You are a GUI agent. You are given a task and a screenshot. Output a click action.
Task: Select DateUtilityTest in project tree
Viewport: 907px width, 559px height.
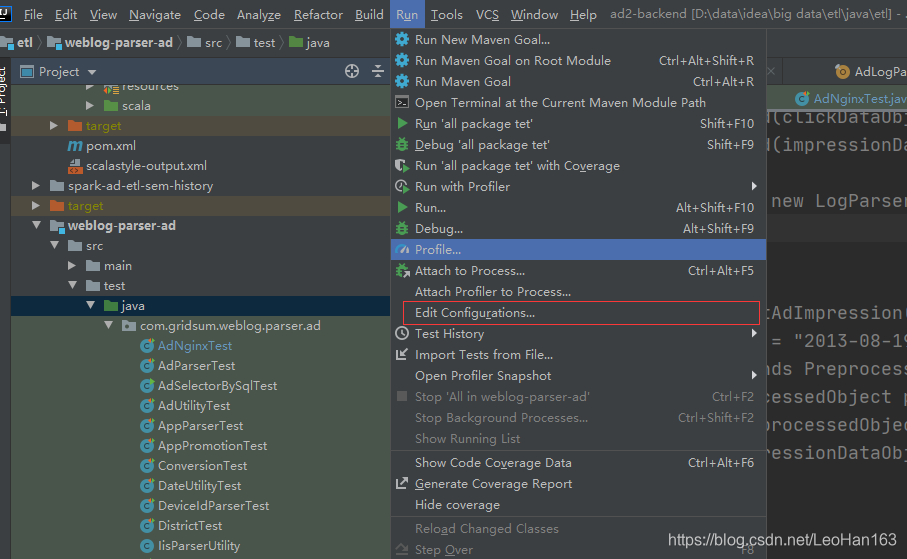tap(199, 486)
